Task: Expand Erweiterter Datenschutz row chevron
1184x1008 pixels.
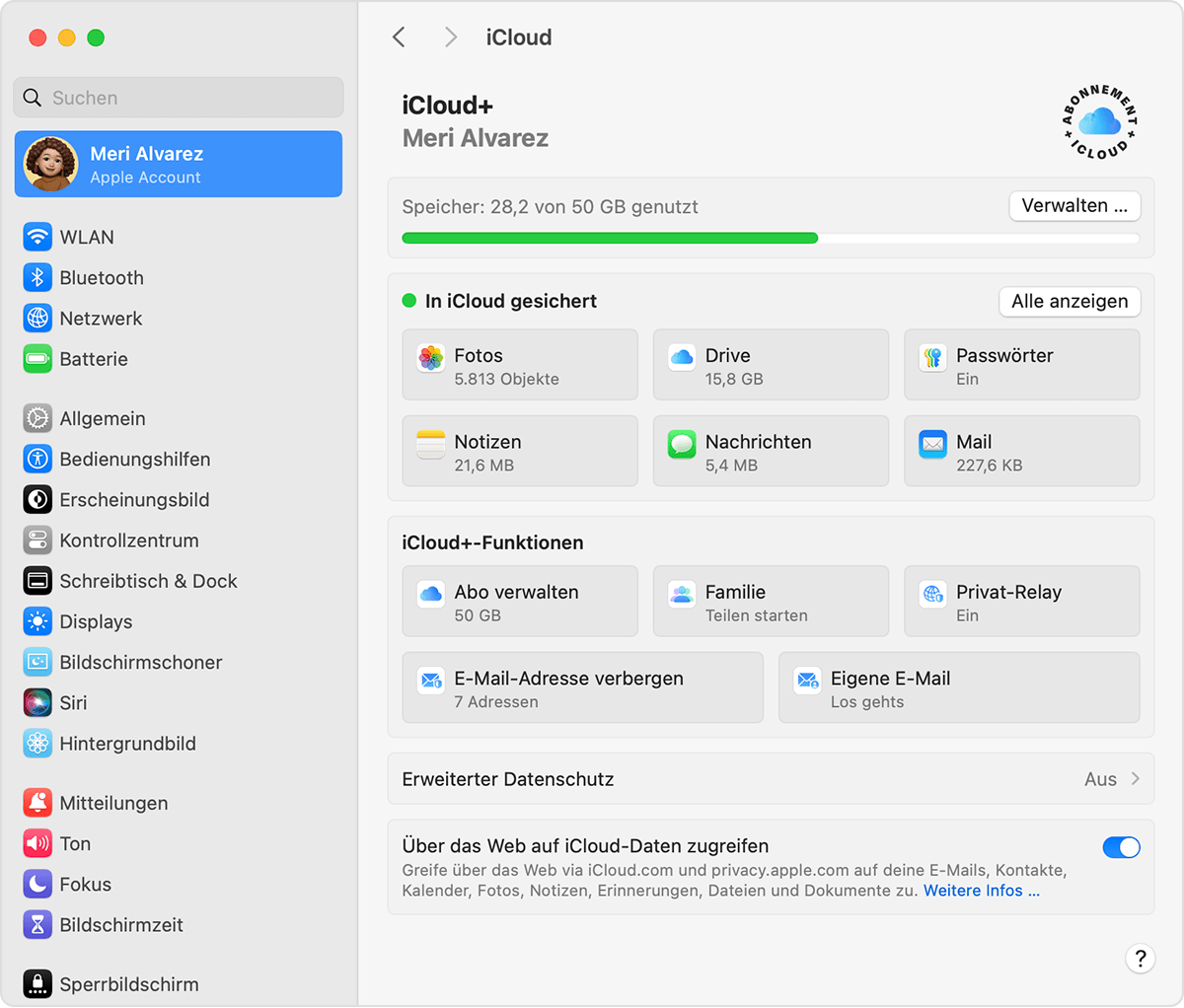Action: pyautogui.click(x=1136, y=779)
